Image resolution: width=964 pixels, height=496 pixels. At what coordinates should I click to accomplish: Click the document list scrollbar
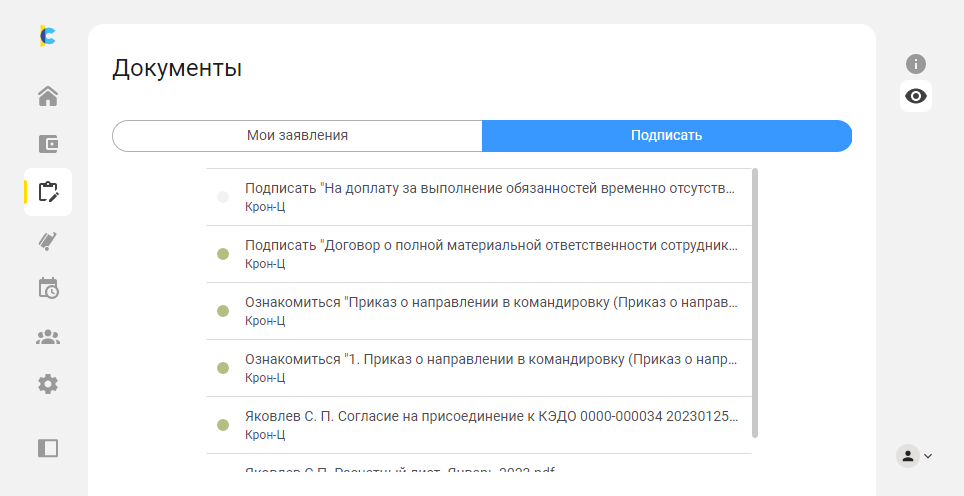click(755, 300)
